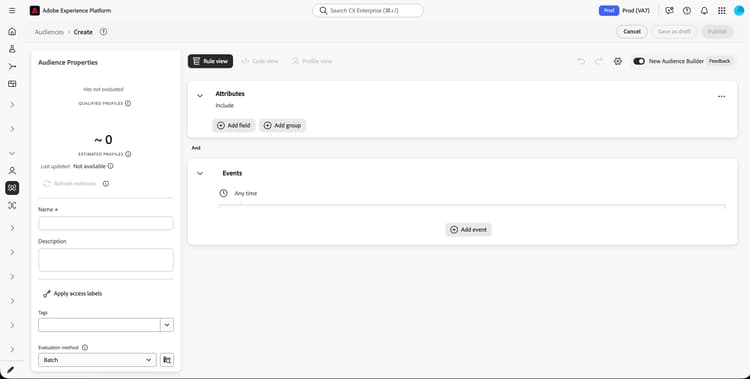Click the Feedback button
This screenshot has width=750, height=379.
click(x=719, y=61)
